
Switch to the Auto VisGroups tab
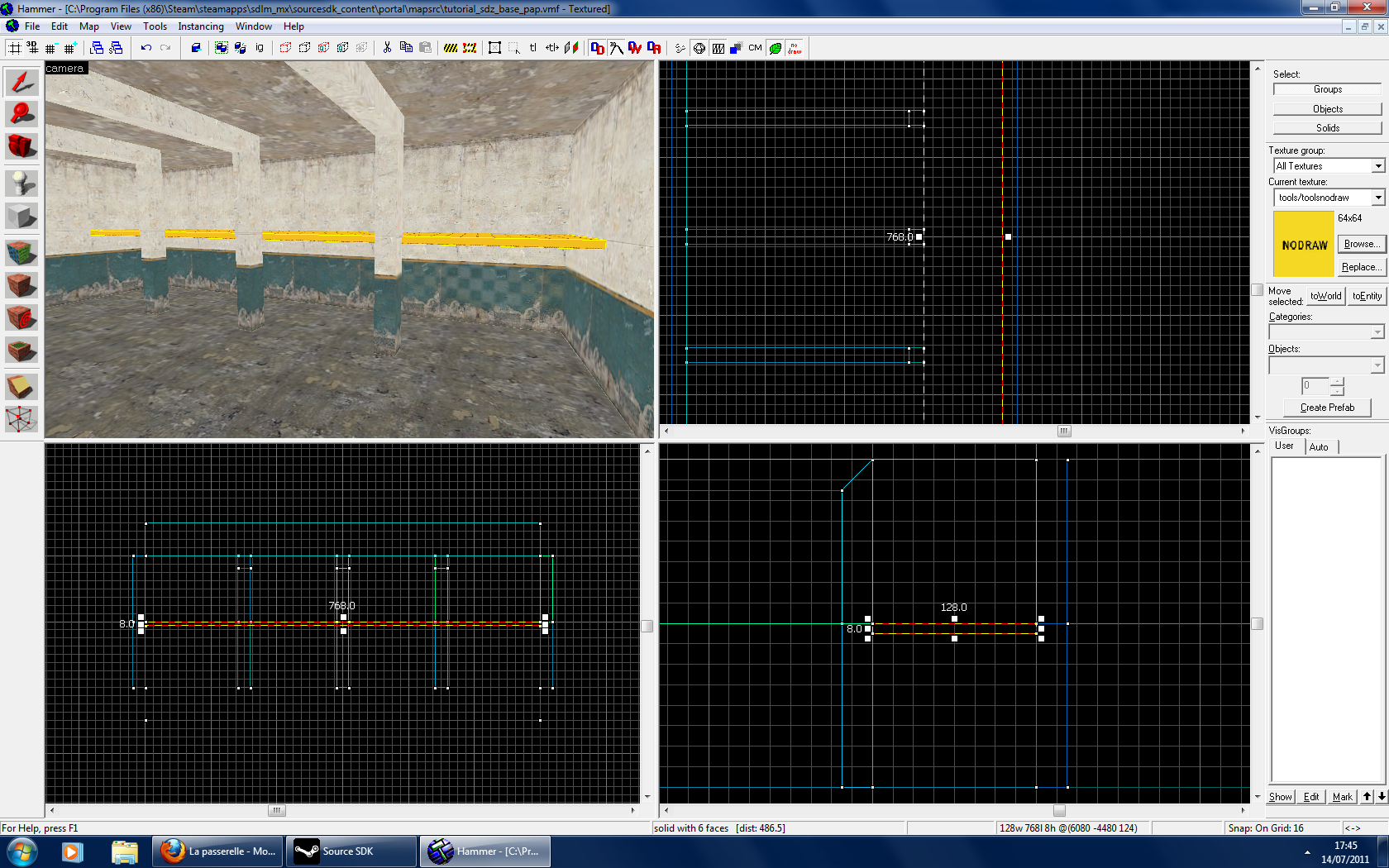1319,447
